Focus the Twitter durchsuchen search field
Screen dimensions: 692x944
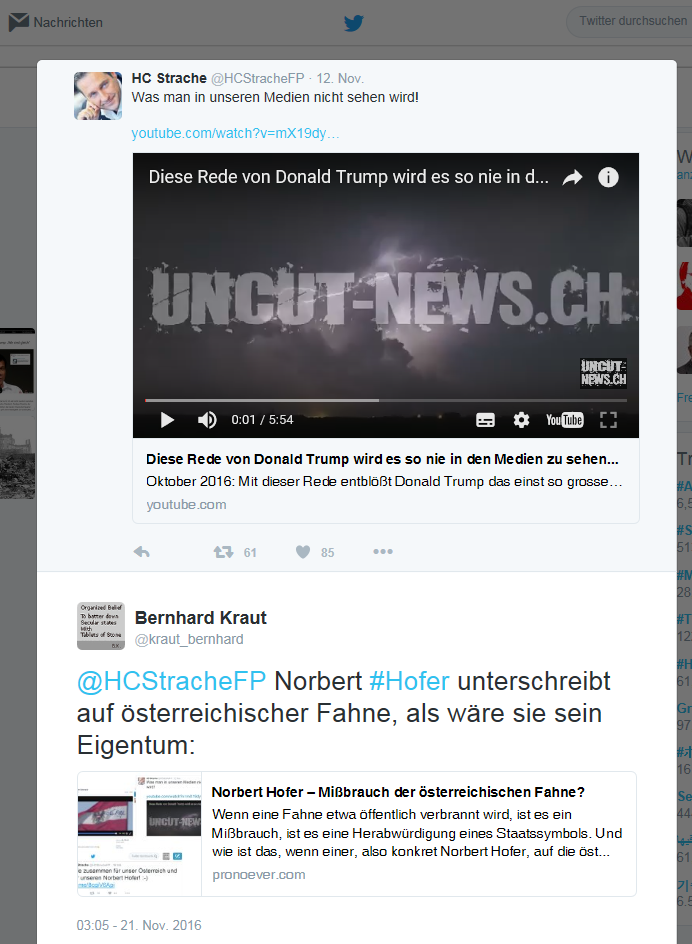point(631,22)
